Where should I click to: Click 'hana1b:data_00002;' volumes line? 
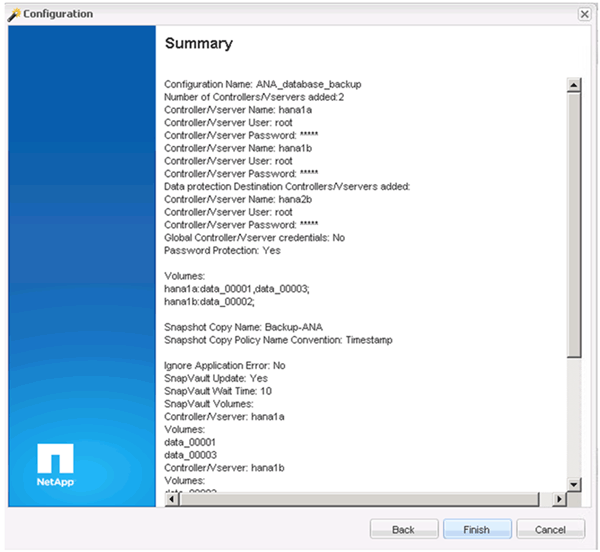[x=209, y=302]
